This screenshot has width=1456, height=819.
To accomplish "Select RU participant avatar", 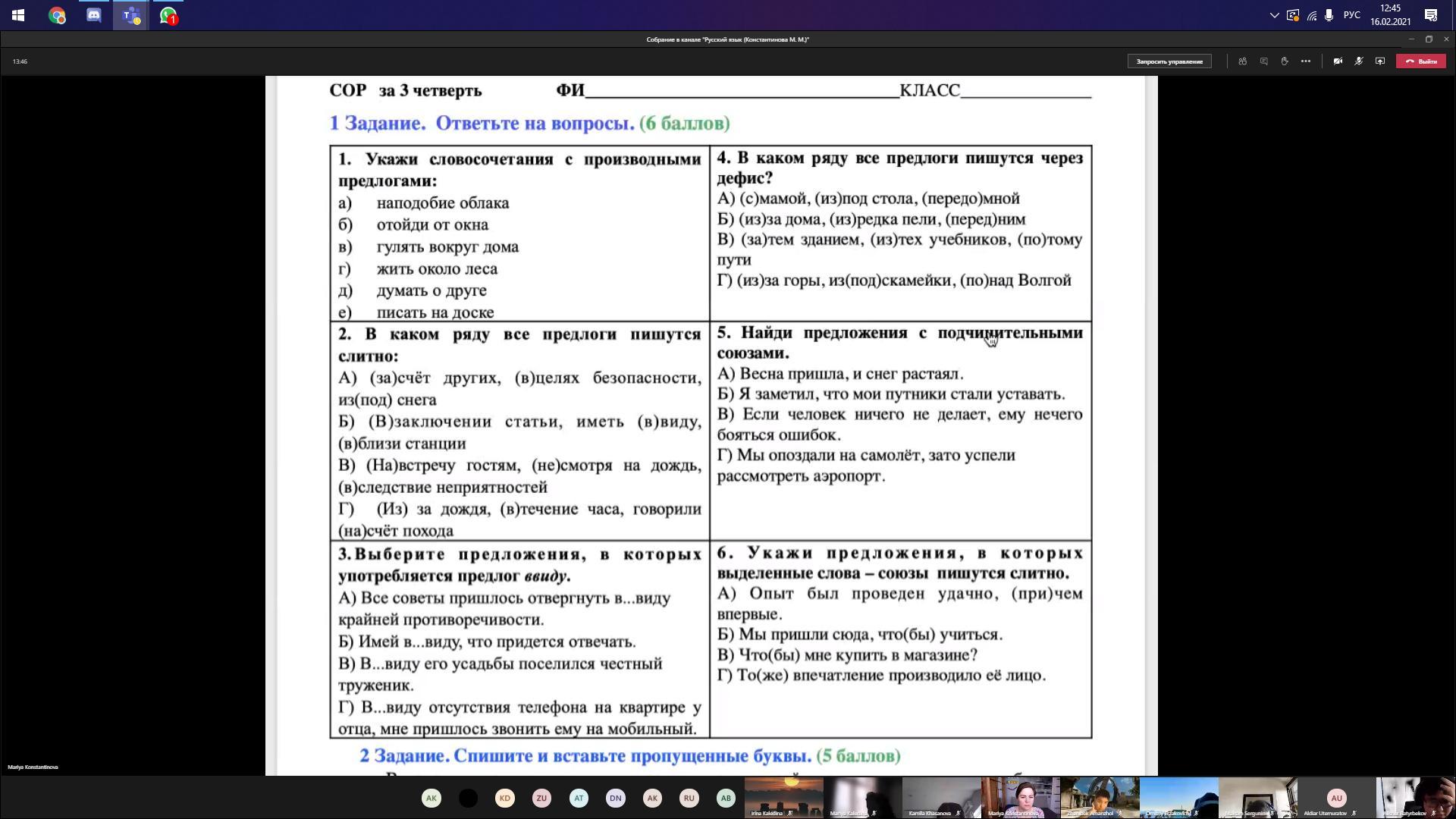I will coord(689,798).
